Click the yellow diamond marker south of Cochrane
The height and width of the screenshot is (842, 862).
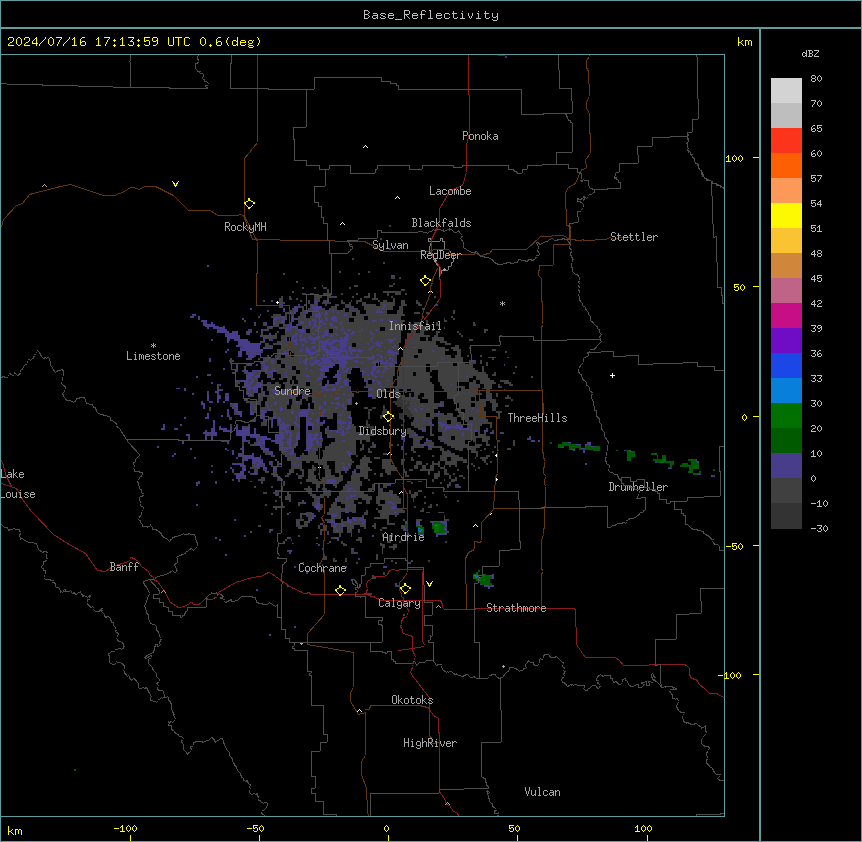[x=340, y=590]
